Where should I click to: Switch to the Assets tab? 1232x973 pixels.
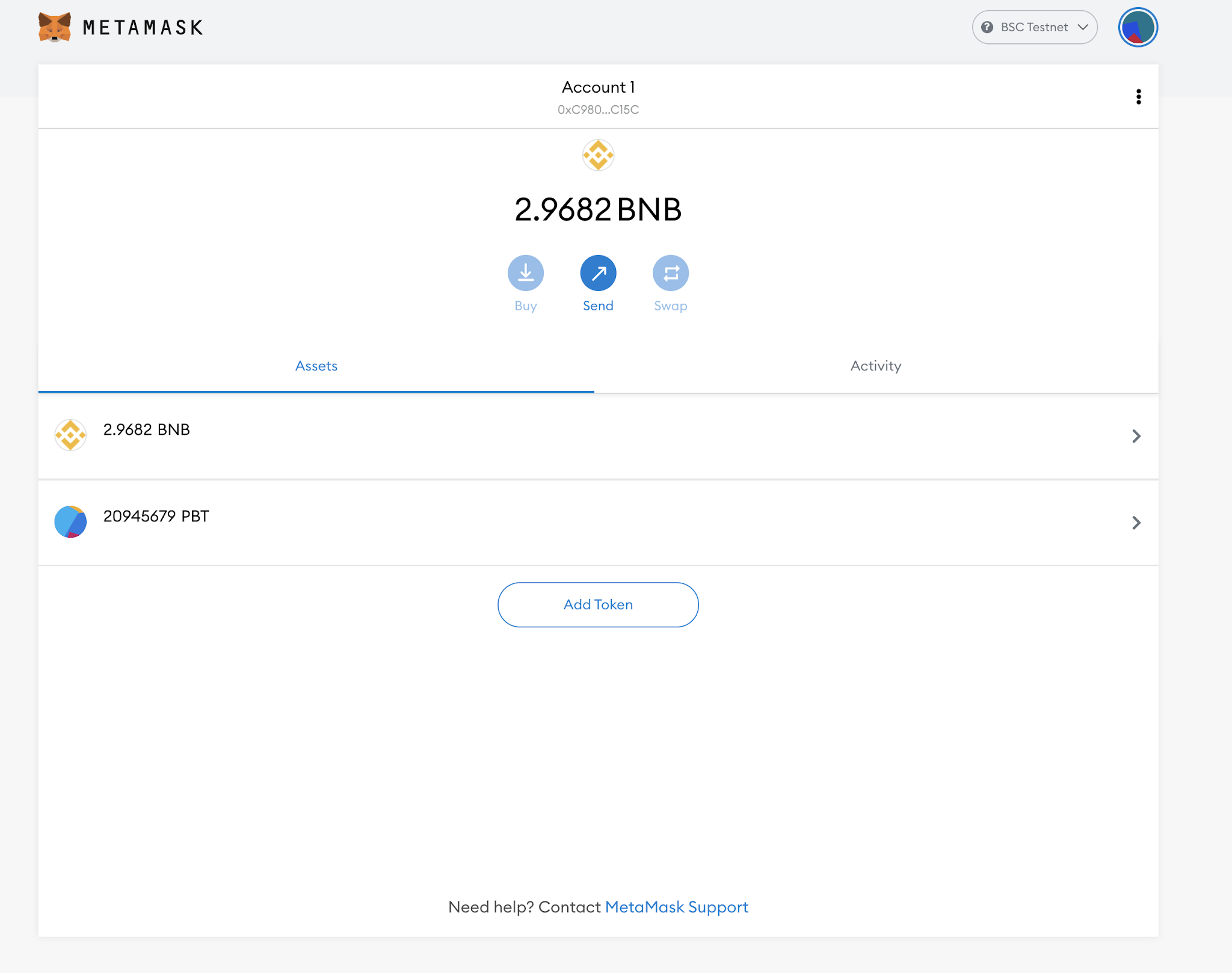tap(316, 366)
